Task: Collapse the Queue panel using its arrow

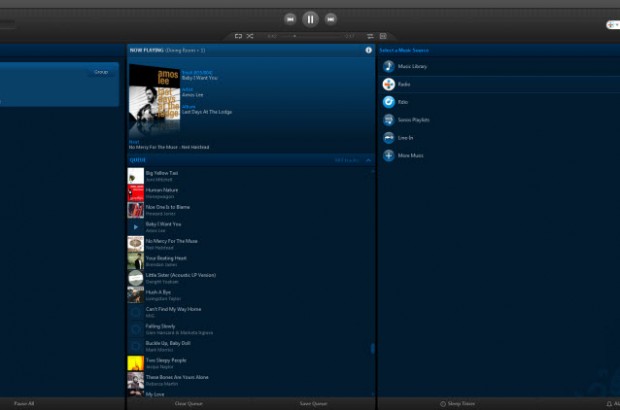Action: 367,159
